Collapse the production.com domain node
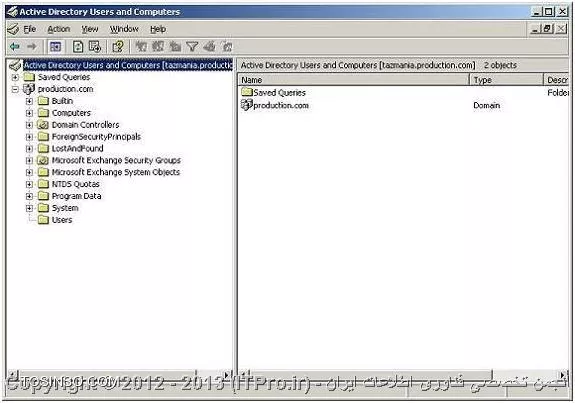 (x=15, y=89)
